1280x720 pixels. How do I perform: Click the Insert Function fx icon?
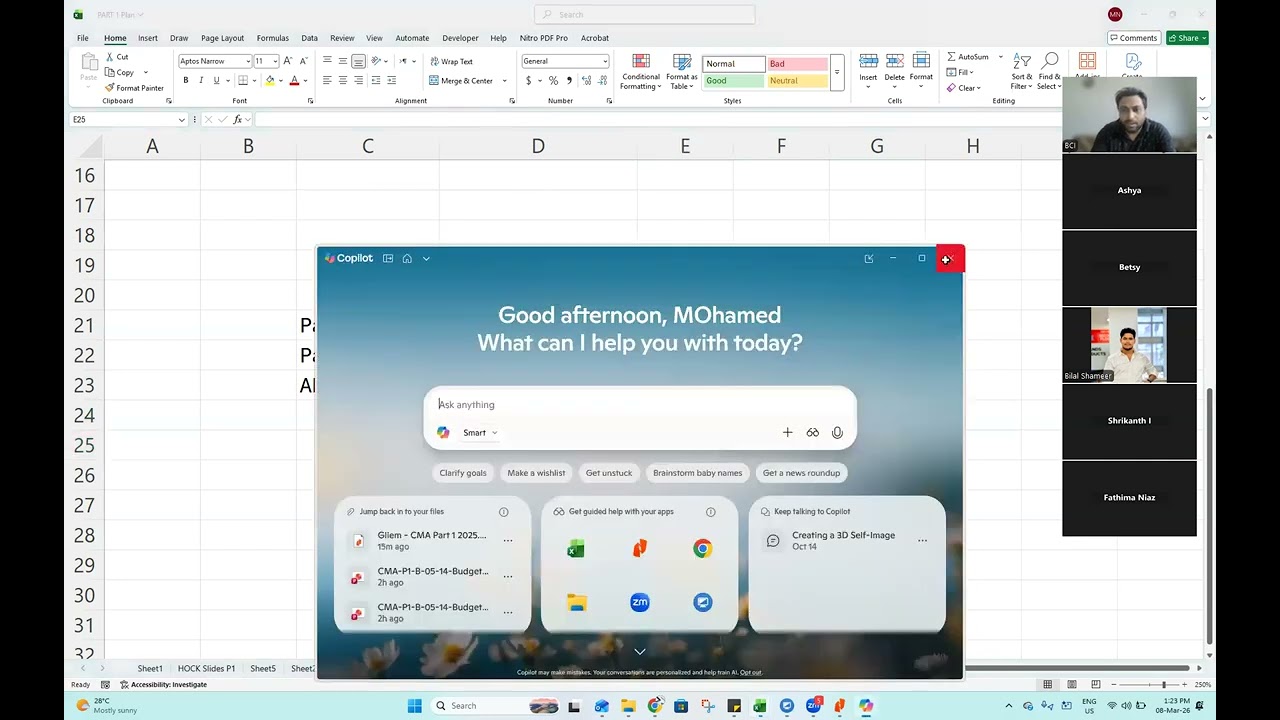coord(239,120)
